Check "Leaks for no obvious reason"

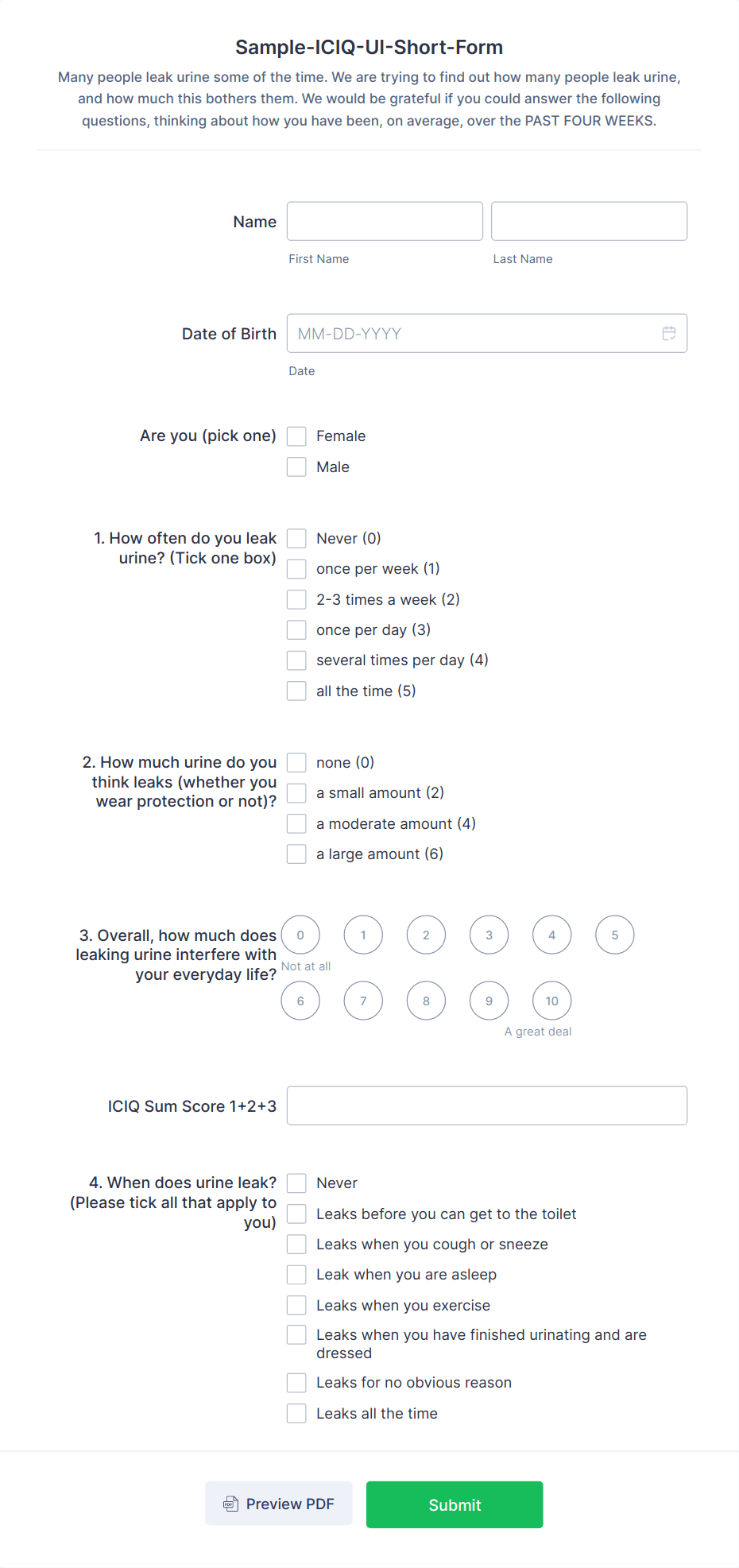coord(296,1382)
